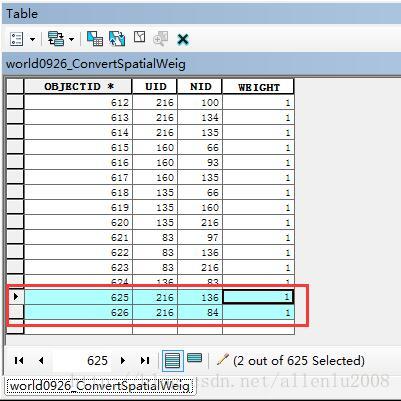The height and width of the screenshot is (401, 401).
Task: Click NID cell 93 in row 616
Action: 200,162
